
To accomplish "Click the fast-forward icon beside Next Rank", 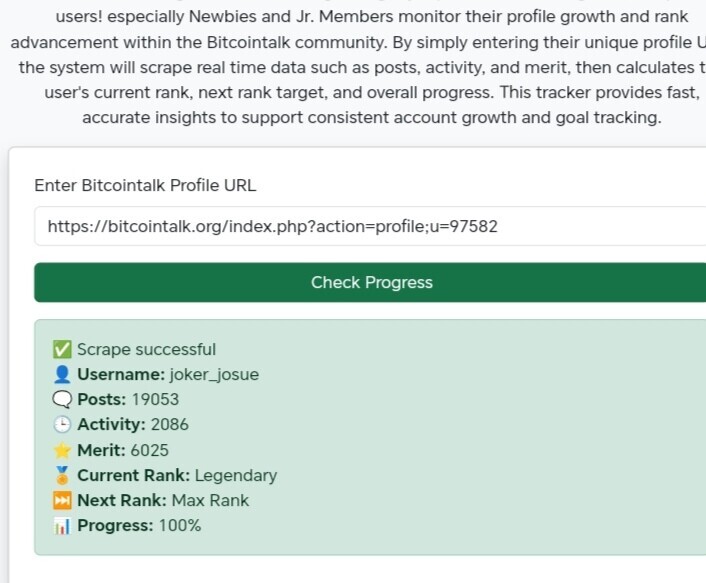I will click(x=62, y=501).
